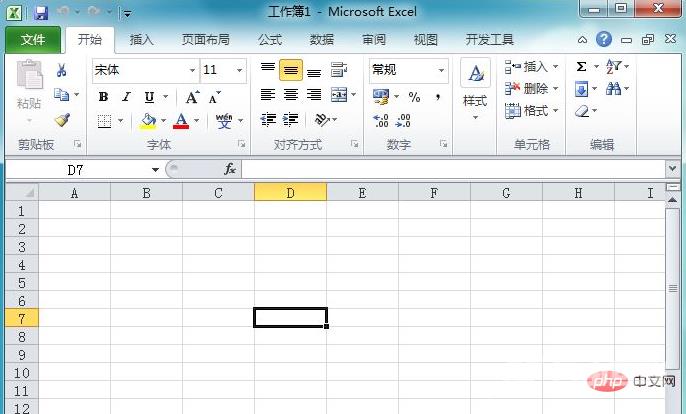
Task: Click the Increase Font Size icon
Action: pyautogui.click(x=192, y=97)
